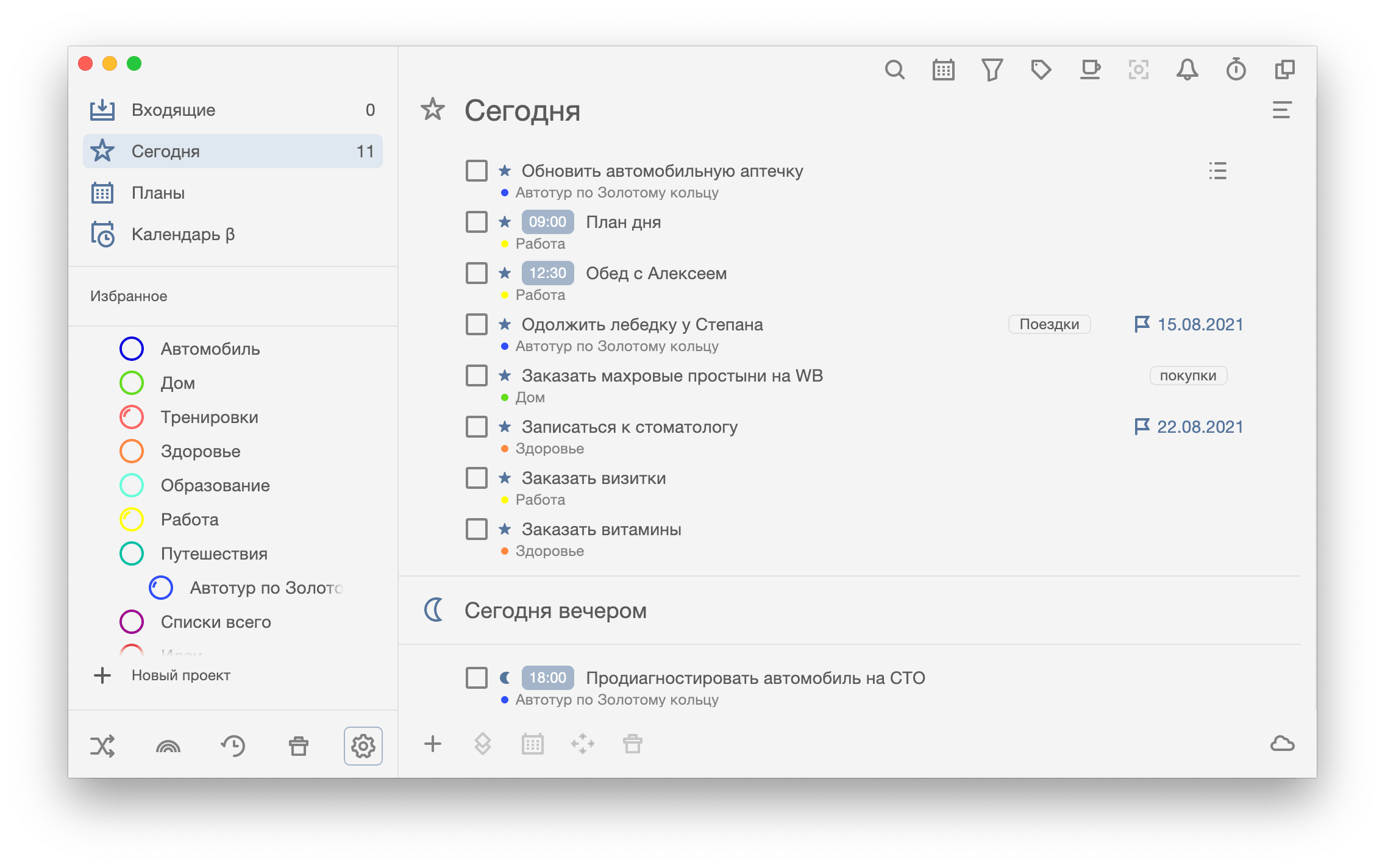Click Здоровье label under Заказать витамины
This screenshot has height=868, width=1385.
coord(550,551)
